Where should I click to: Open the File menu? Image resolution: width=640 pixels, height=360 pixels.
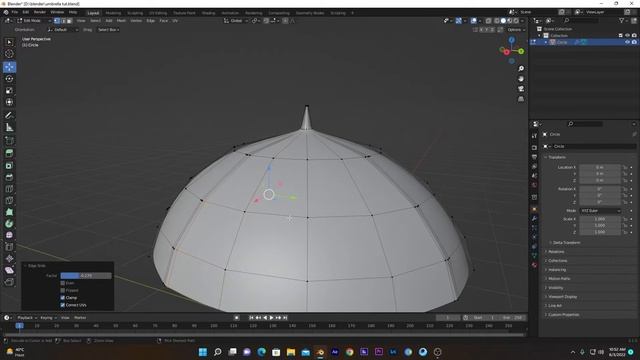click(x=15, y=12)
